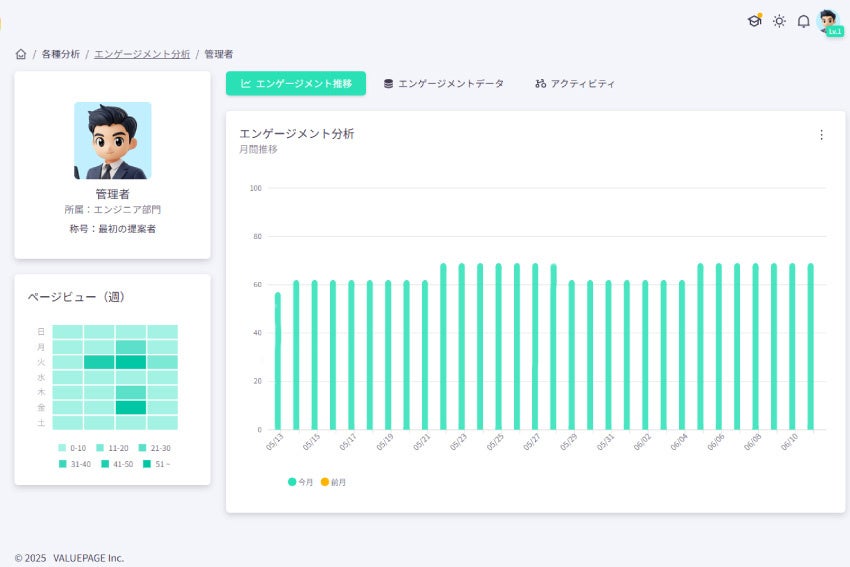Click the database icon beside エンゲージメントデータ

coord(388,83)
